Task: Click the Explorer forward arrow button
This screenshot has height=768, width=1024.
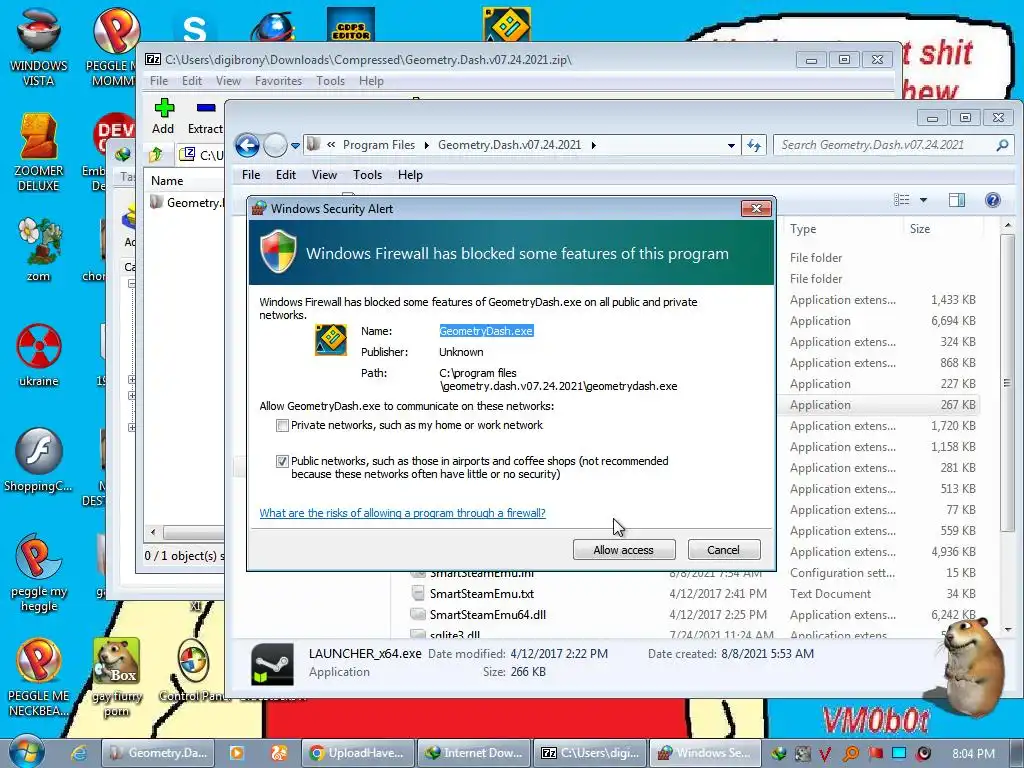Action: tap(275, 145)
